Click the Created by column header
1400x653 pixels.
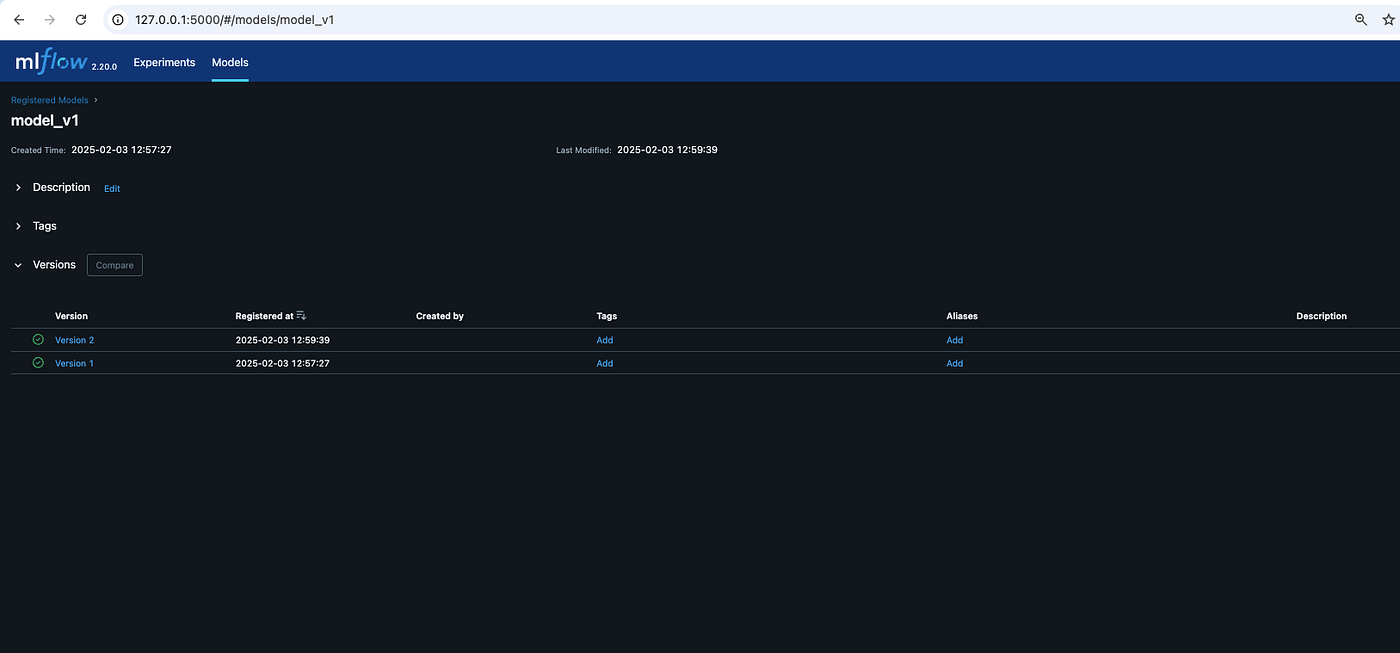pyautogui.click(x=440, y=316)
